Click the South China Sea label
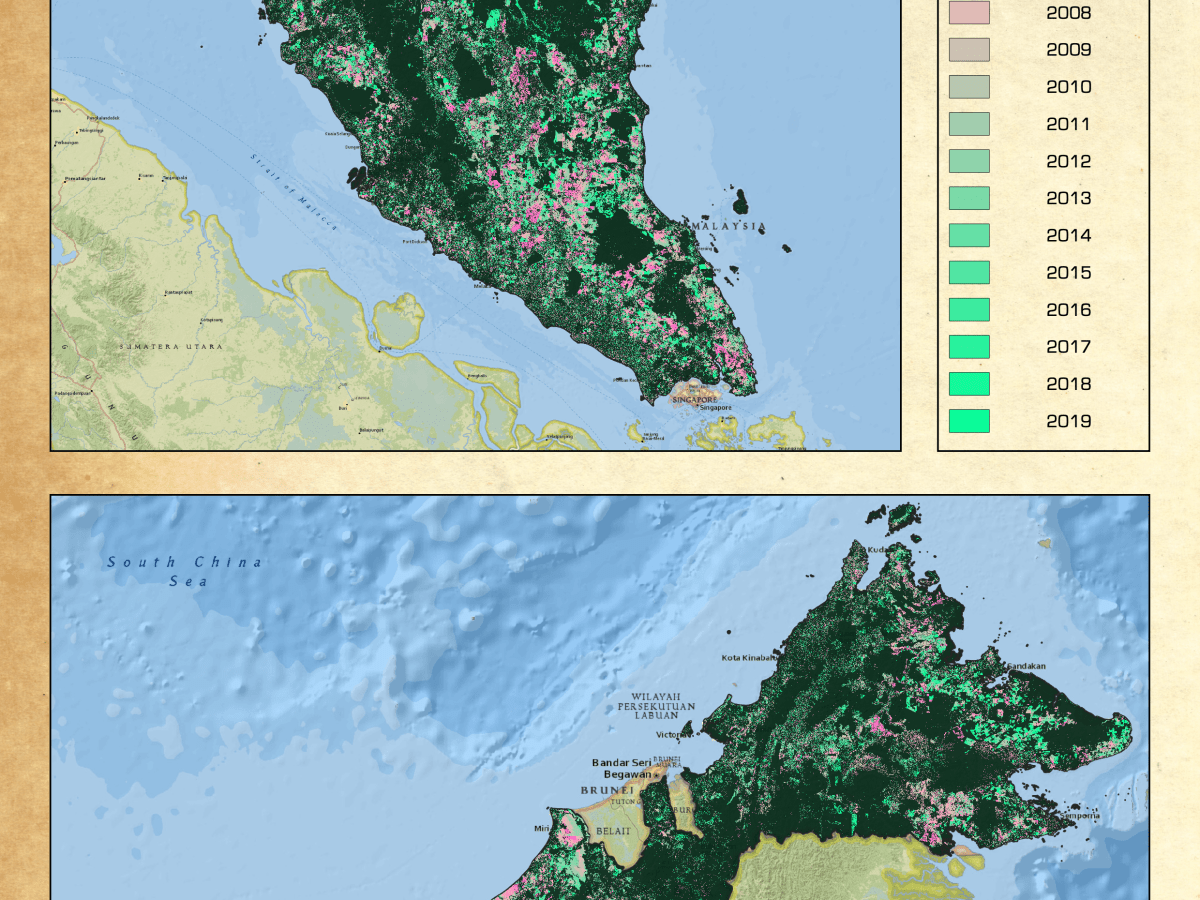This screenshot has height=900, width=1200. (186, 571)
